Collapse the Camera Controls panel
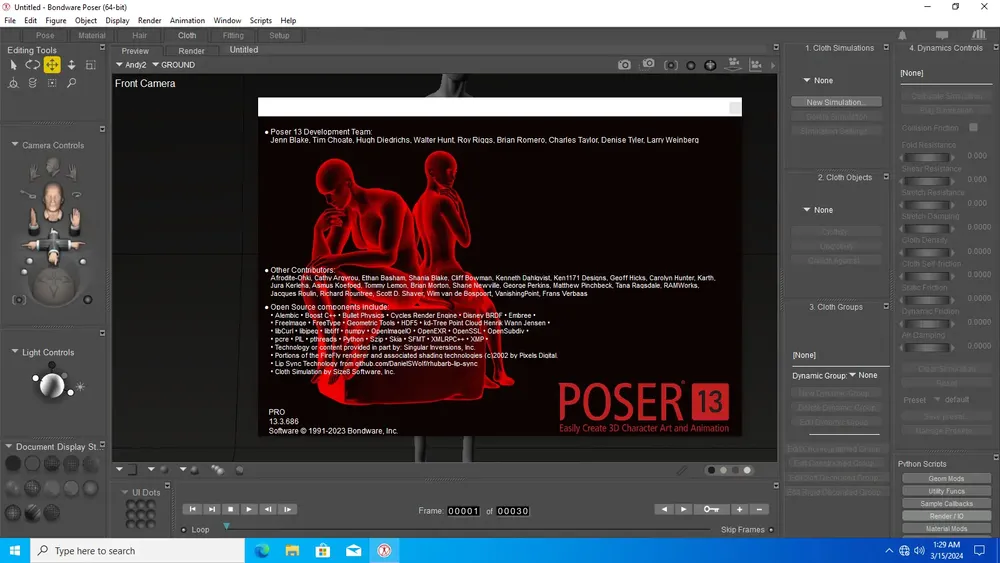Image resolution: width=1000 pixels, height=563 pixels. pyautogui.click(x=15, y=145)
